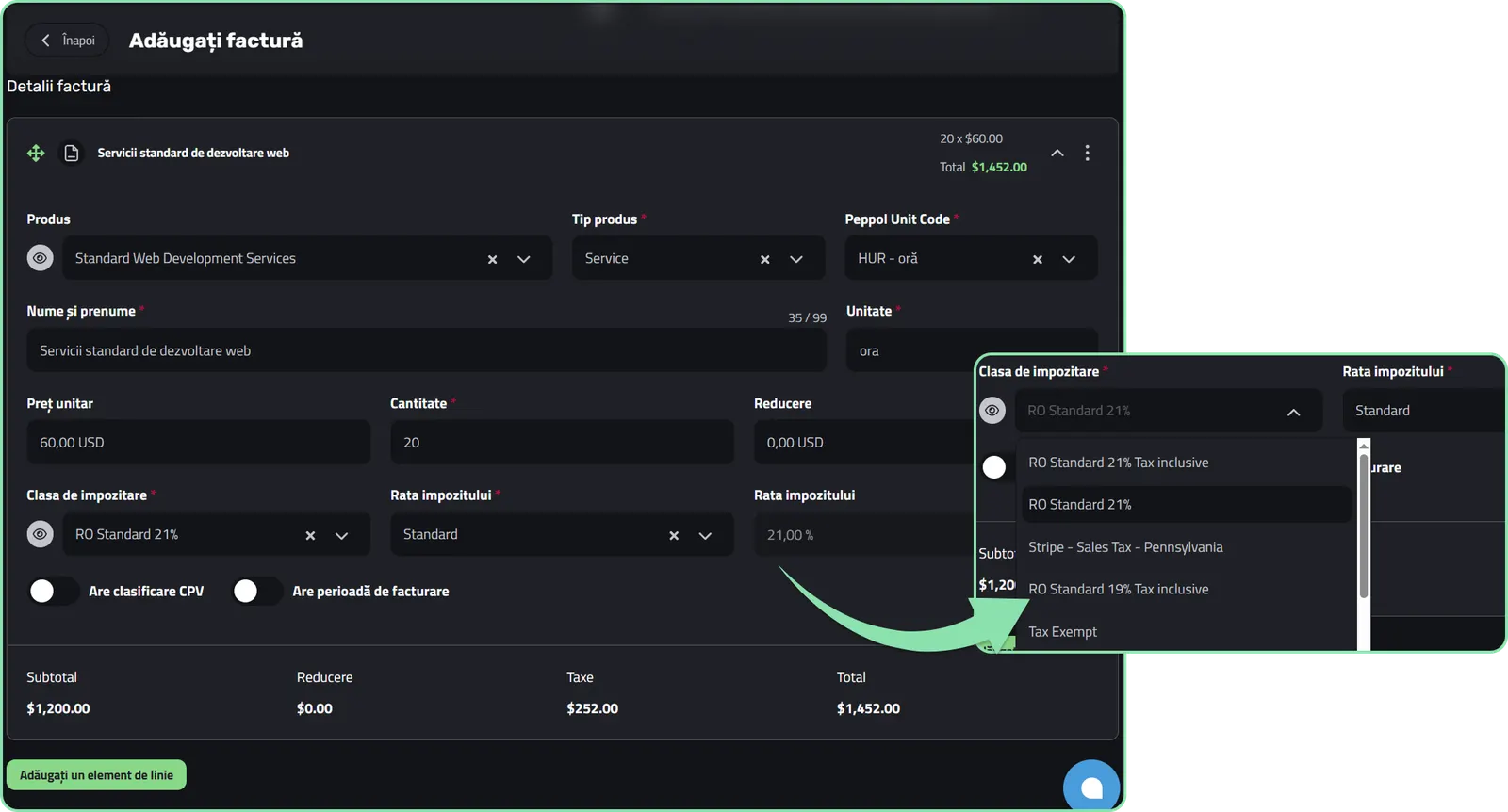The height and width of the screenshot is (812, 1508).
Task: Select RO Standard 19% Tax inclusive option
Action: [x=1186, y=589]
